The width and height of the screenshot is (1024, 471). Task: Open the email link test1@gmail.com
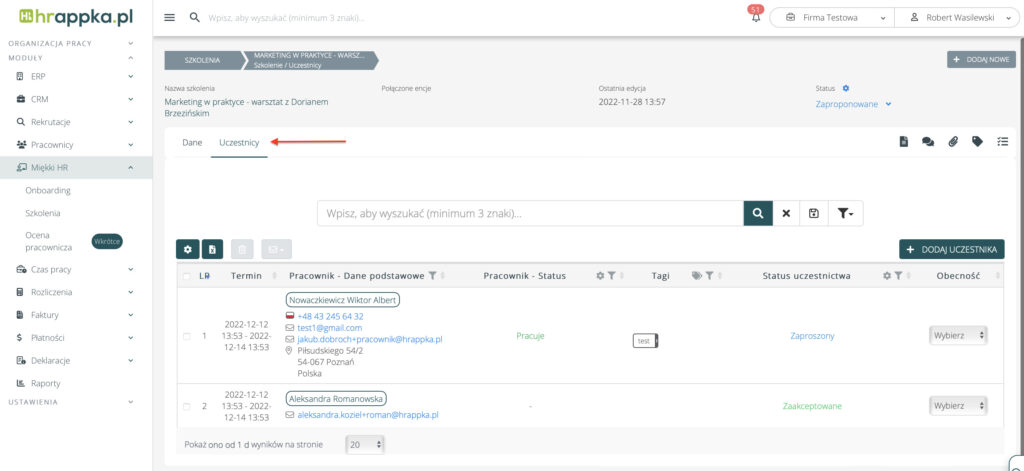point(329,328)
